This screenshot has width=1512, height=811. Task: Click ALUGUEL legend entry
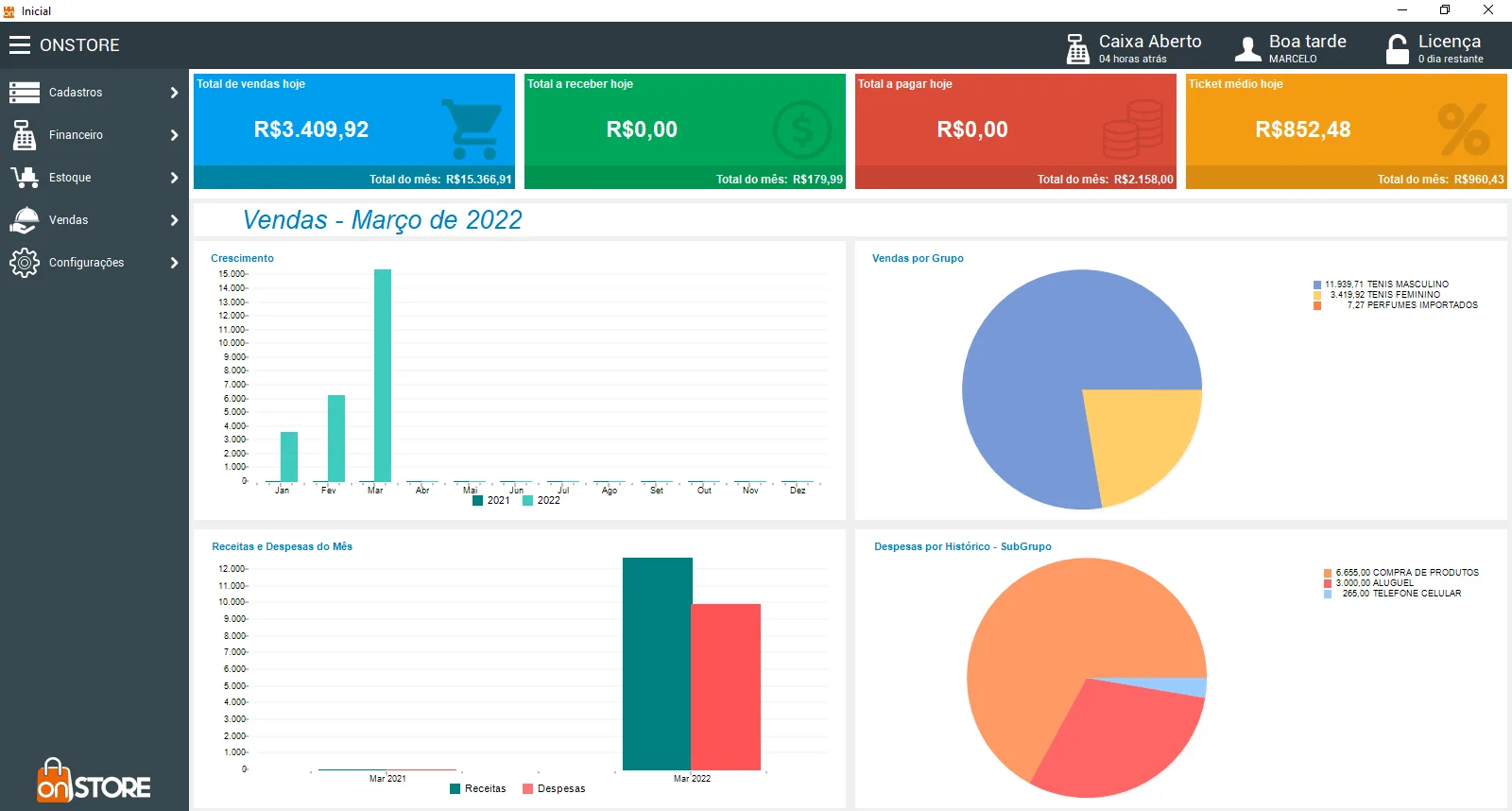tap(1369, 583)
